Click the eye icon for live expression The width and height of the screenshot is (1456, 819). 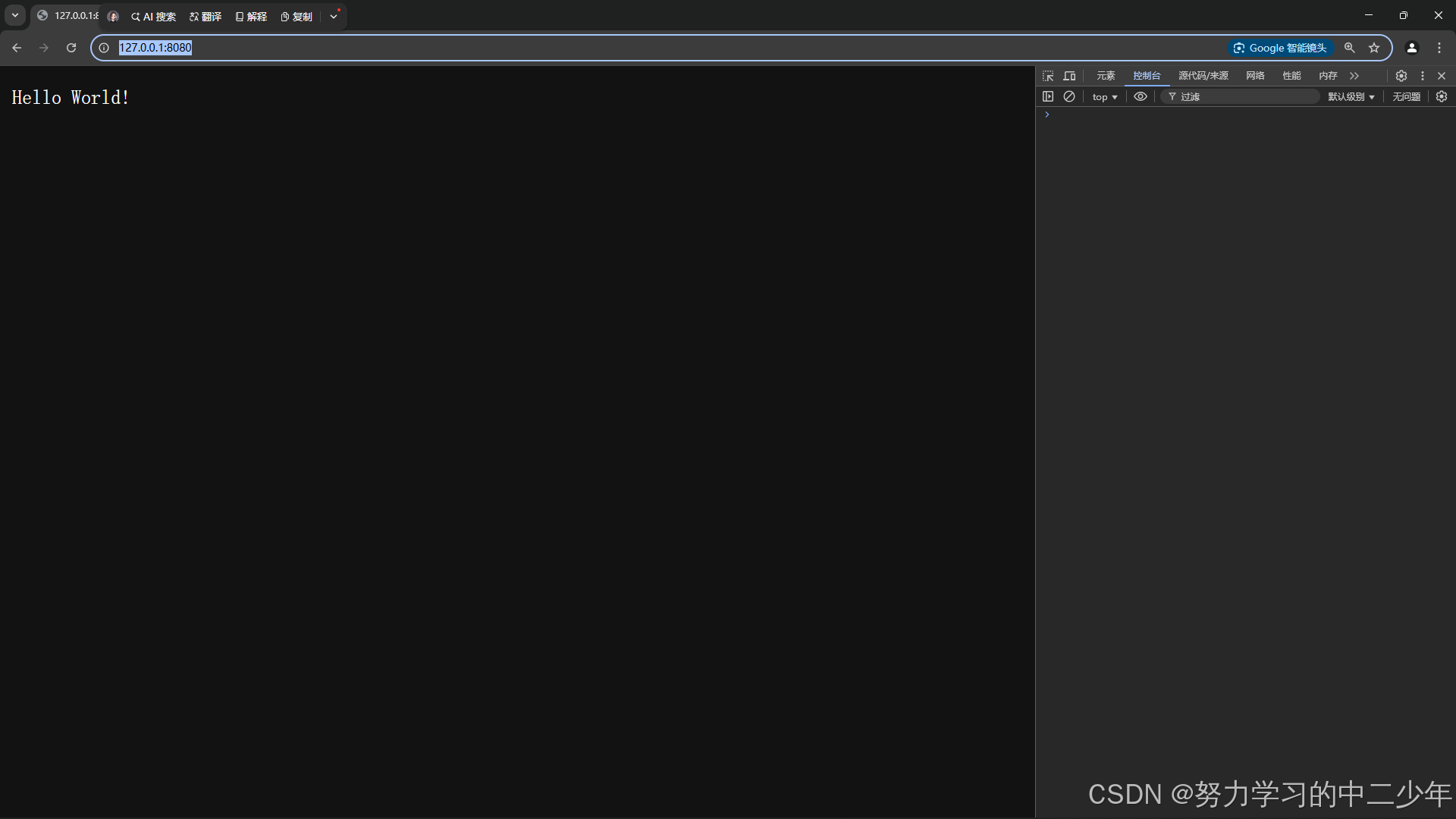pos(1140,96)
